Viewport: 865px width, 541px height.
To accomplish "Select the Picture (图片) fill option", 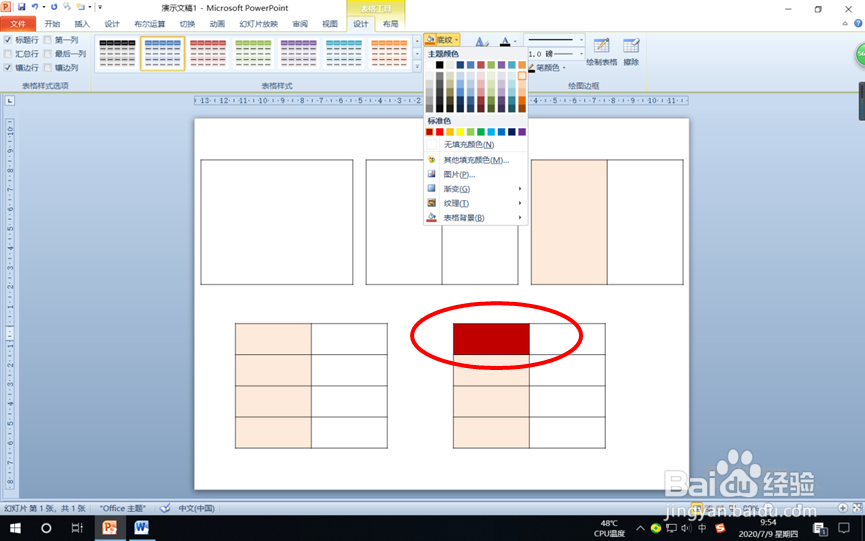I will point(476,174).
